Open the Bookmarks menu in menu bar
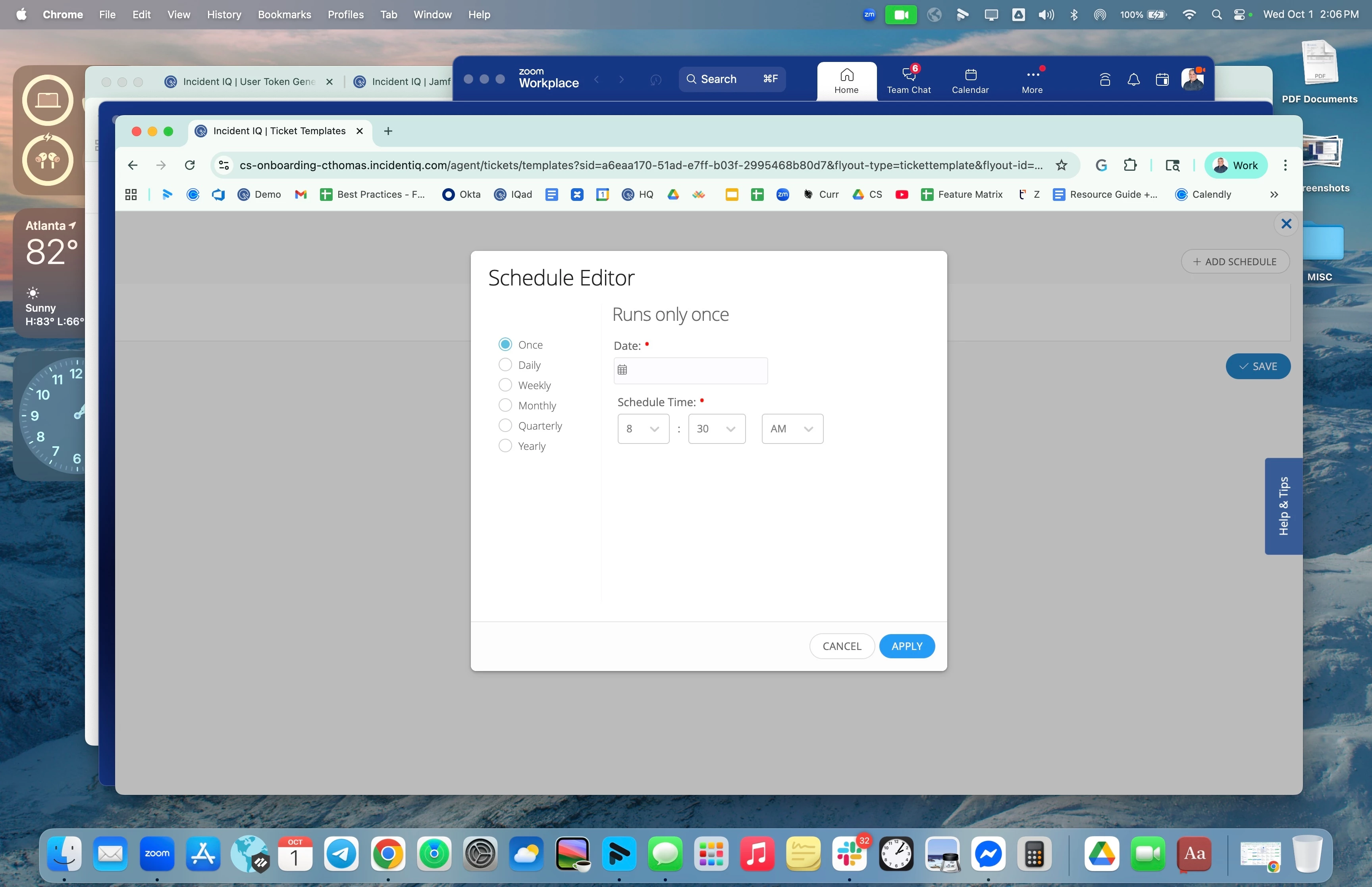This screenshot has height=887, width=1372. (x=284, y=14)
